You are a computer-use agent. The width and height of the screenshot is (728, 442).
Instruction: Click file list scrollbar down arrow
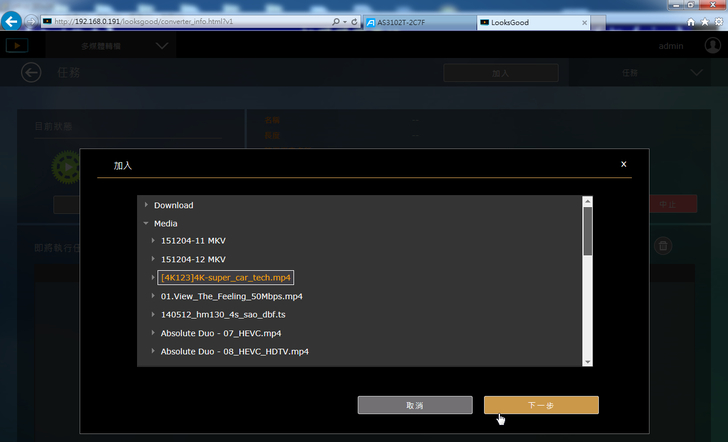[x=587, y=362]
